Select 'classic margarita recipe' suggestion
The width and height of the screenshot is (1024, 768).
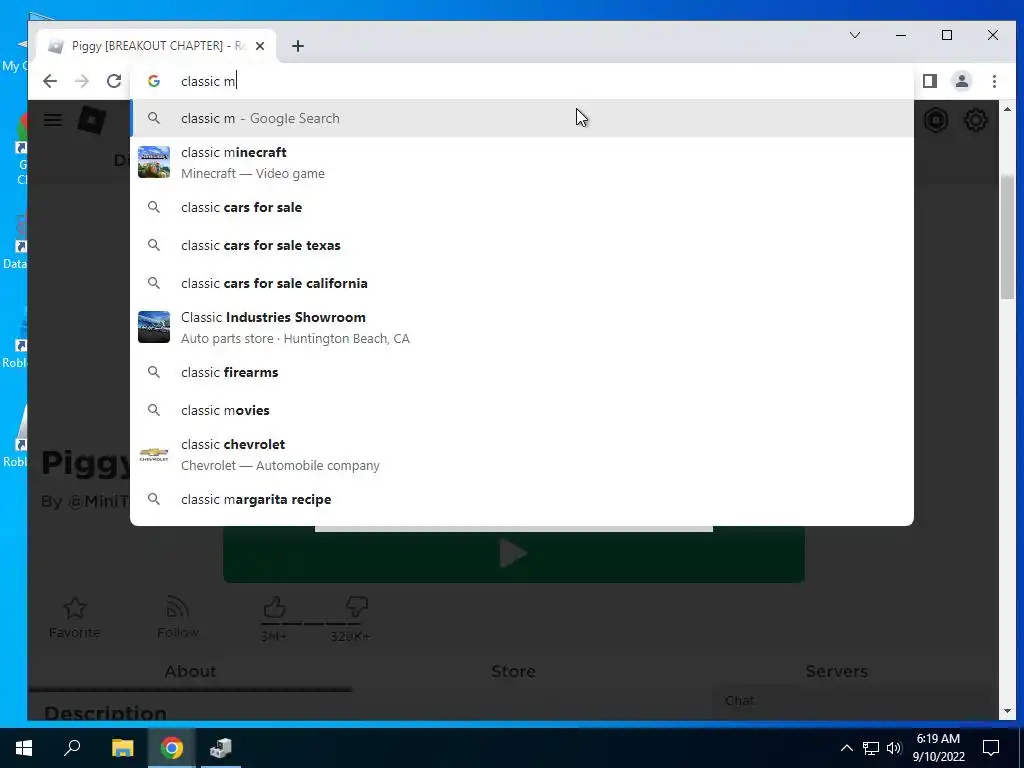[522, 499]
